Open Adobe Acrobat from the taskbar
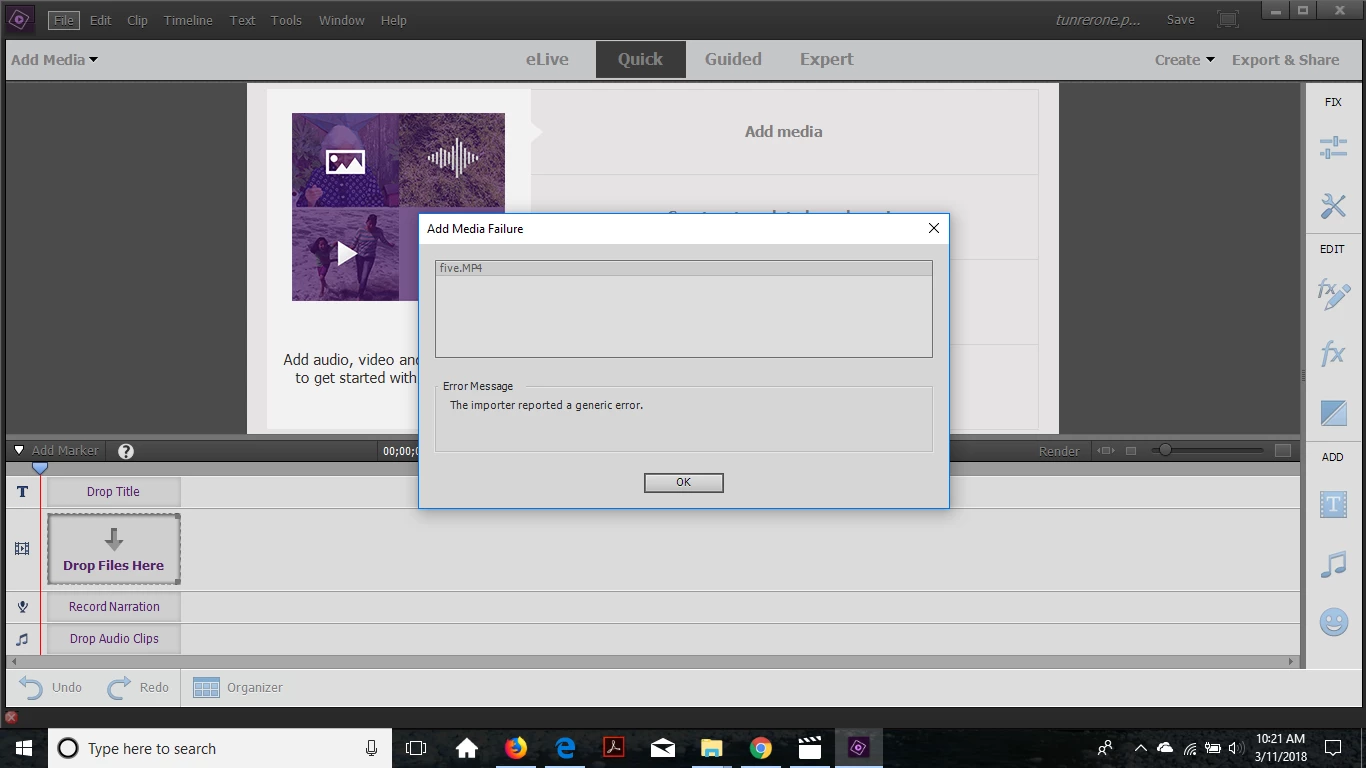Screen dimensions: 1366x768 [613, 748]
